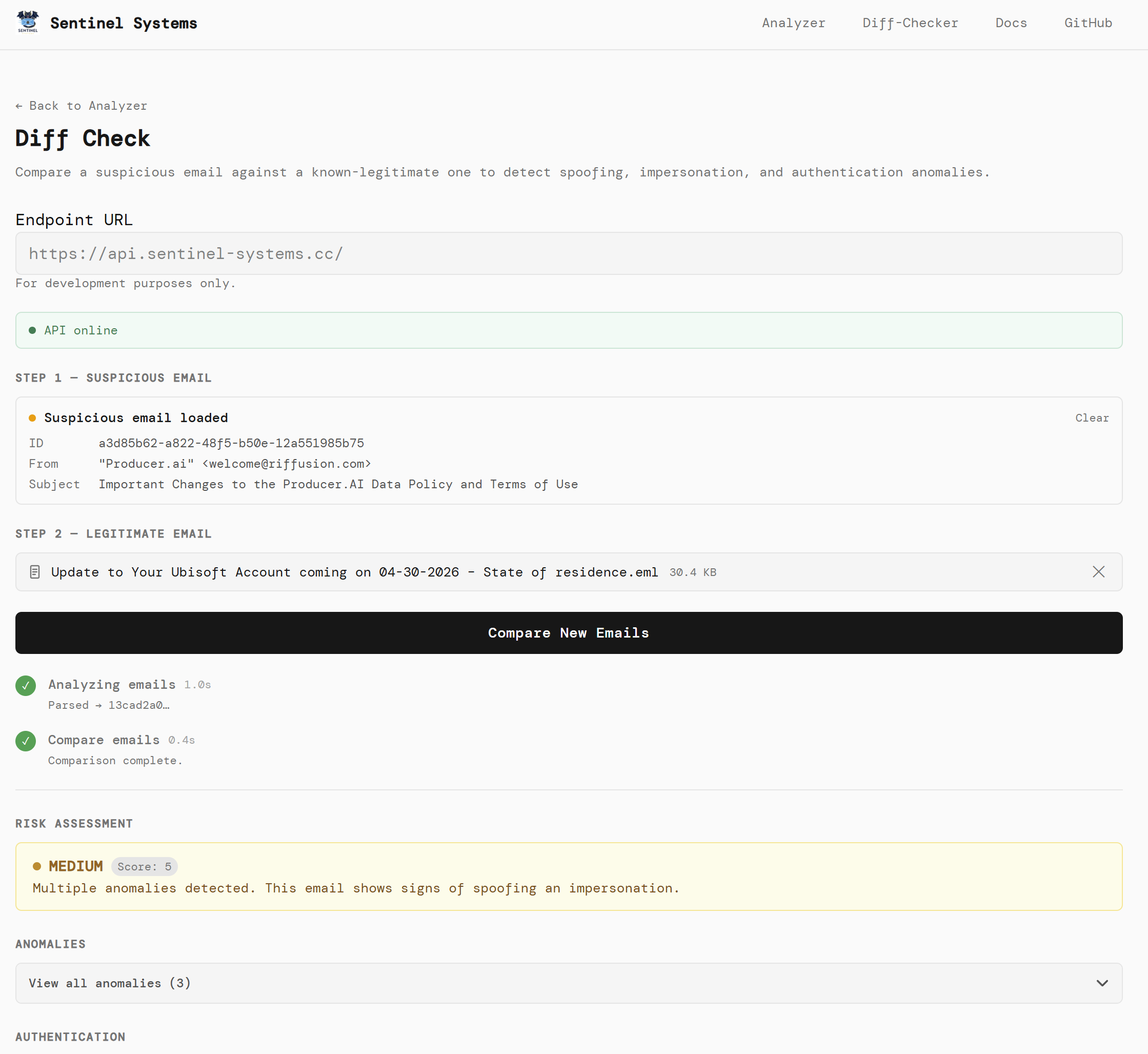The image size is (1148, 1054).
Task: Click the Diff Check page heading
Action: (x=83, y=138)
